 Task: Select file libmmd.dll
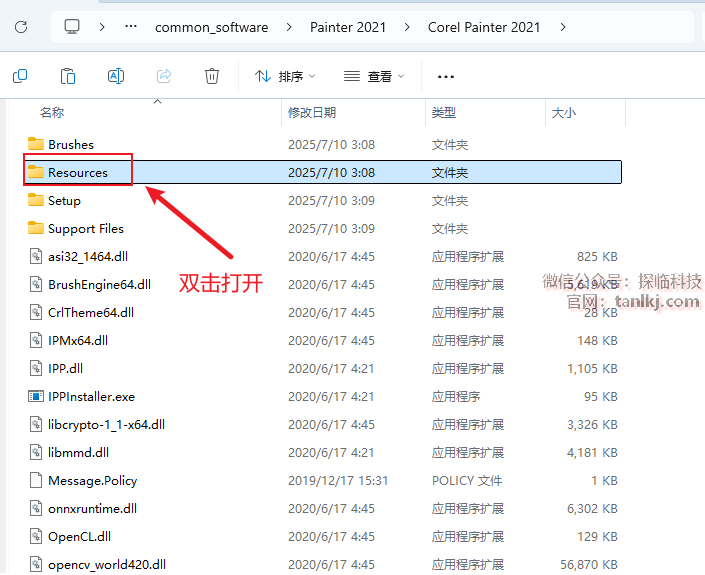click(78, 453)
